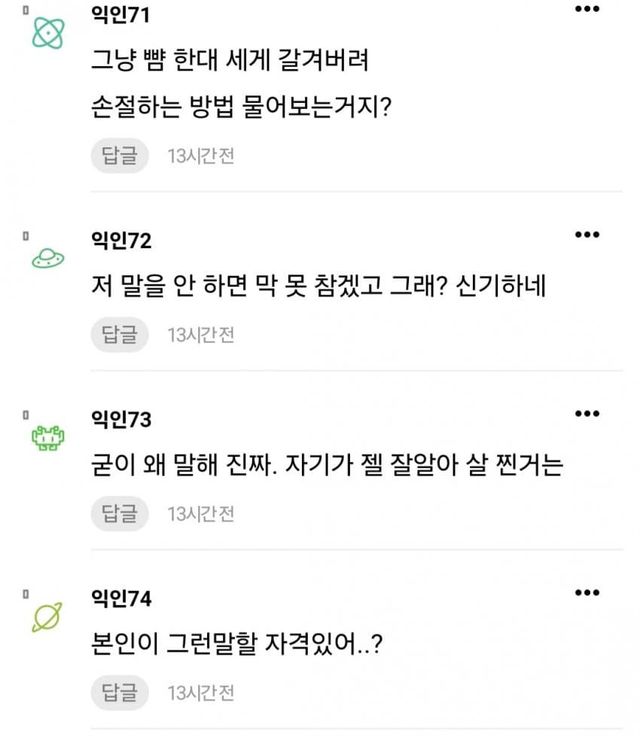Expand the ellipsis menu on 익인73's comment

coord(588,413)
